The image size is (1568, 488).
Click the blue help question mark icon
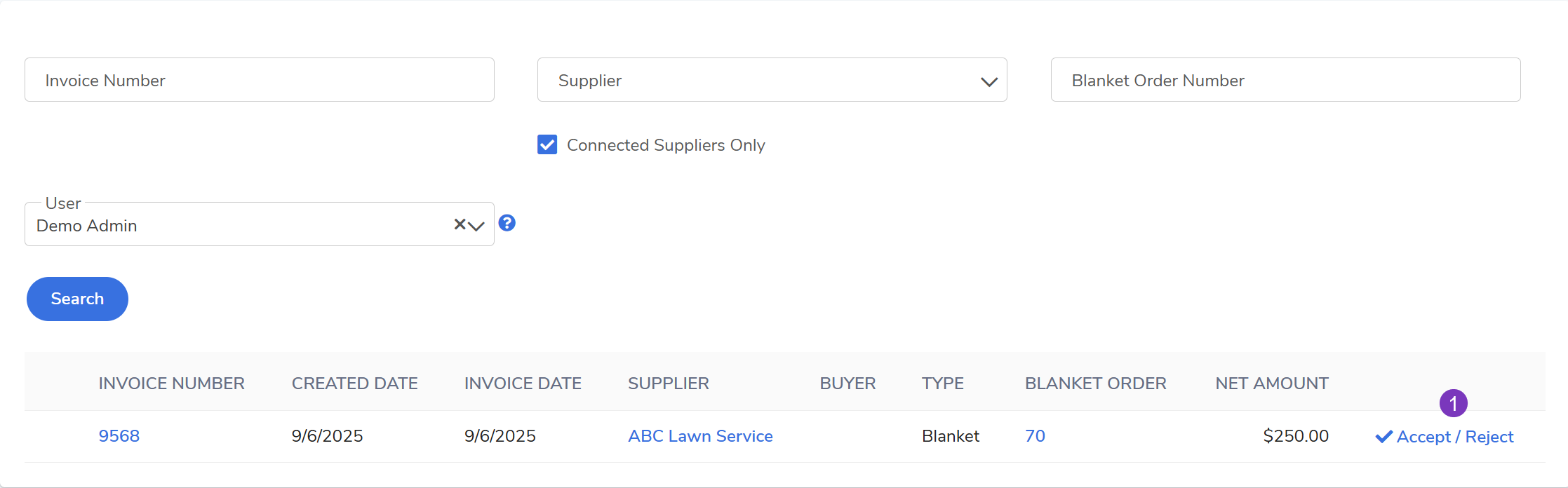tap(507, 223)
